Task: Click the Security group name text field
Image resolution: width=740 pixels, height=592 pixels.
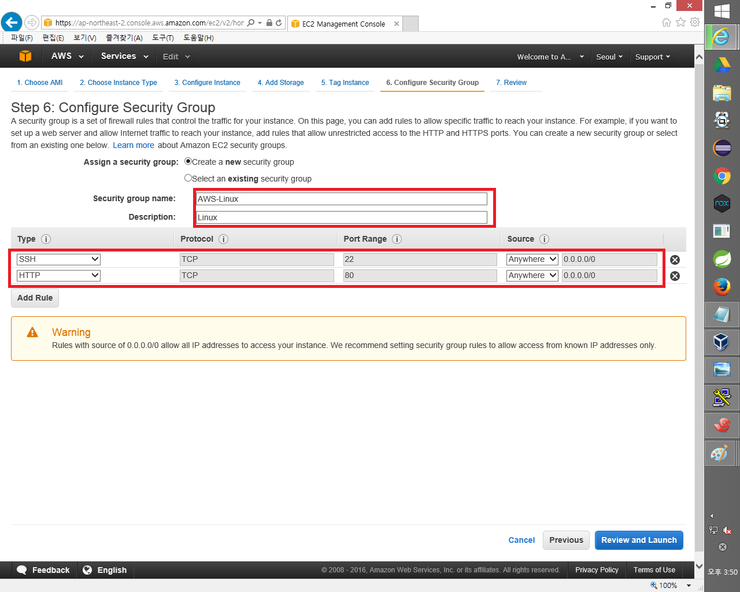Action: pyautogui.click(x=341, y=199)
